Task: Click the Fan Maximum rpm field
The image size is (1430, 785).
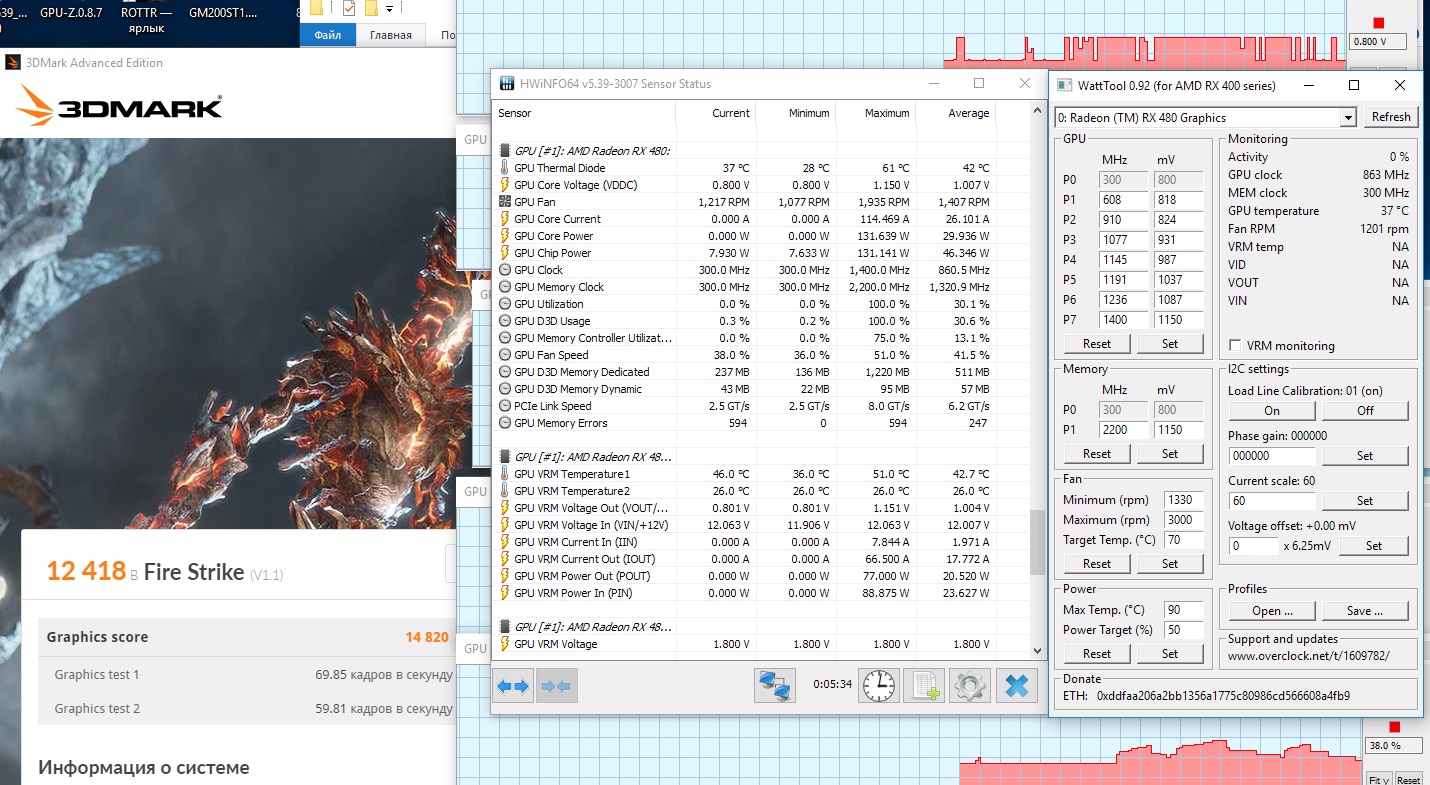Action: coord(1184,520)
